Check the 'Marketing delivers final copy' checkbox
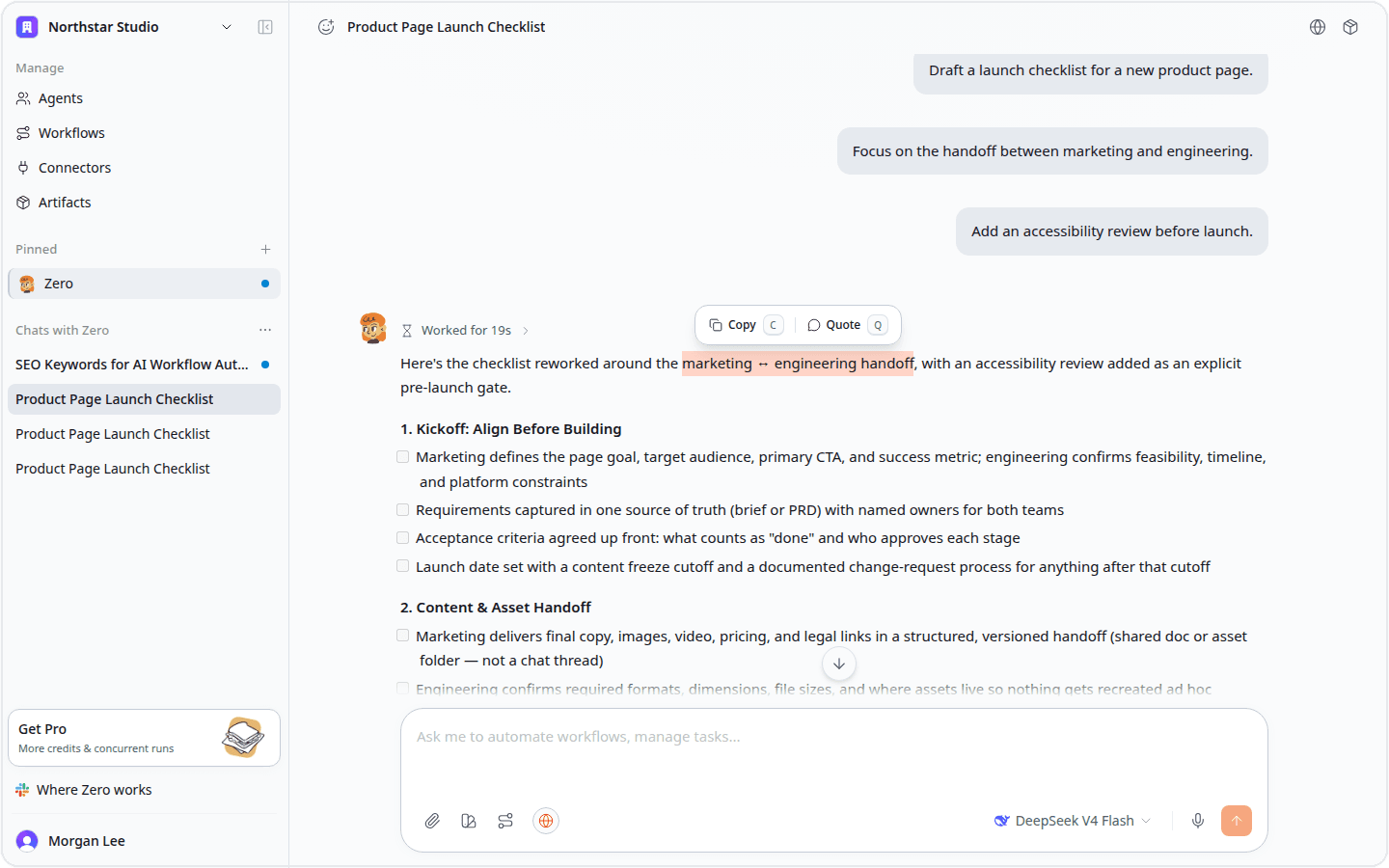The image size is (1389, 868). click(x=403, y=636)
